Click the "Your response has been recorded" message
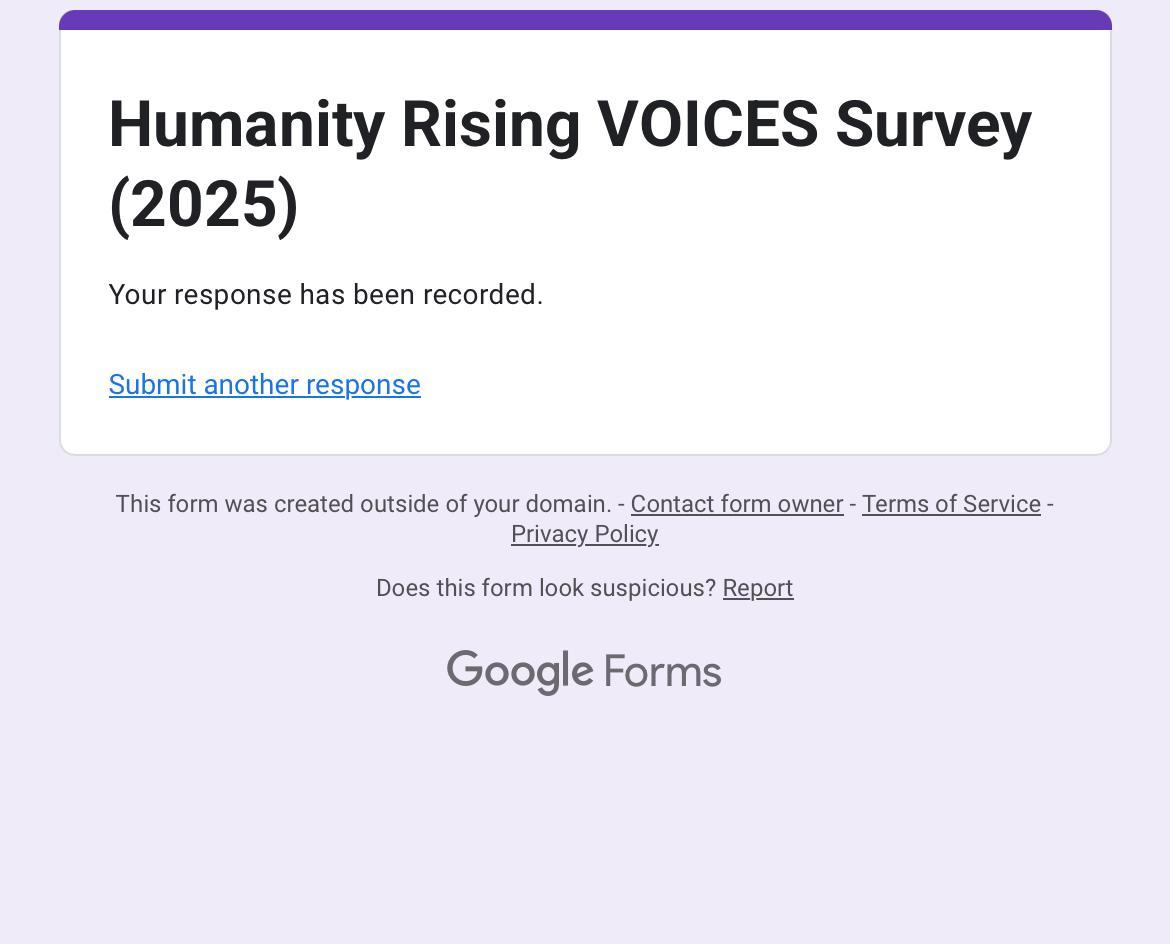The image size is (1170, 944). point(325,295)
